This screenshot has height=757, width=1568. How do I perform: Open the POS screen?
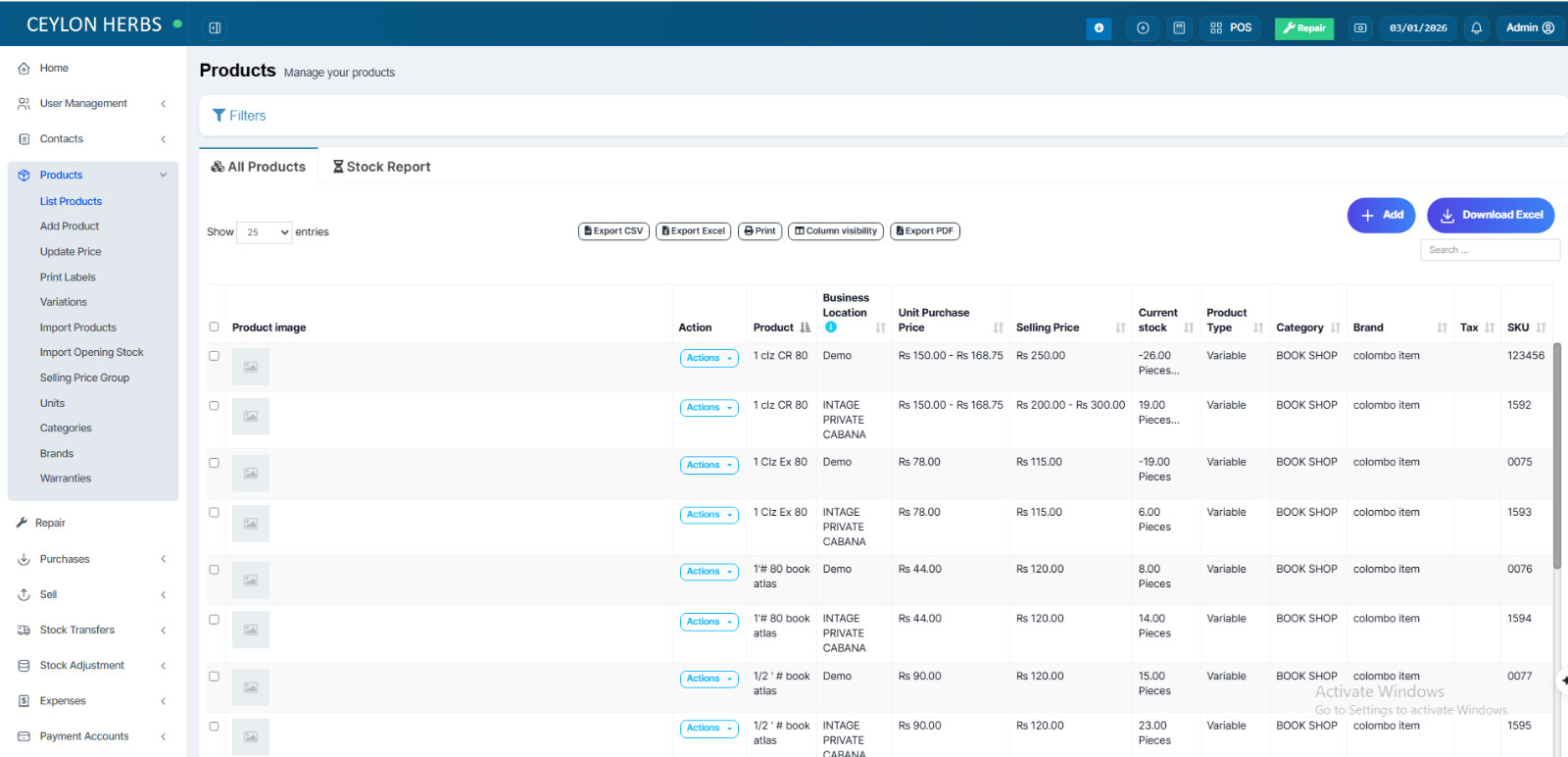click(1231, 27)
